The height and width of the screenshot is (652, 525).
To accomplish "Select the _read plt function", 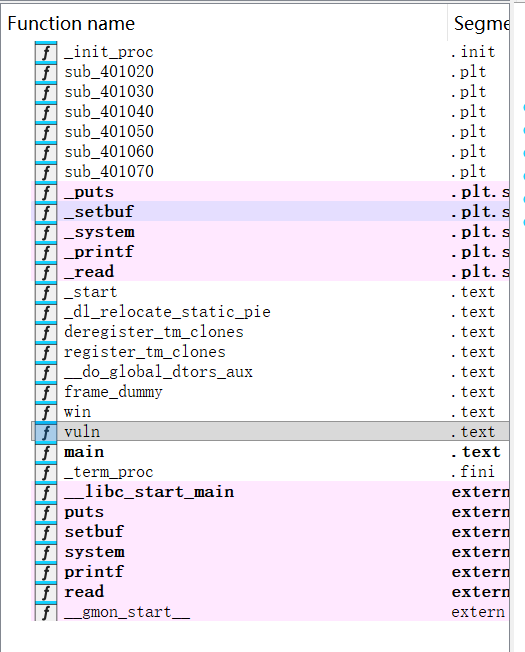I will (270, 272).
